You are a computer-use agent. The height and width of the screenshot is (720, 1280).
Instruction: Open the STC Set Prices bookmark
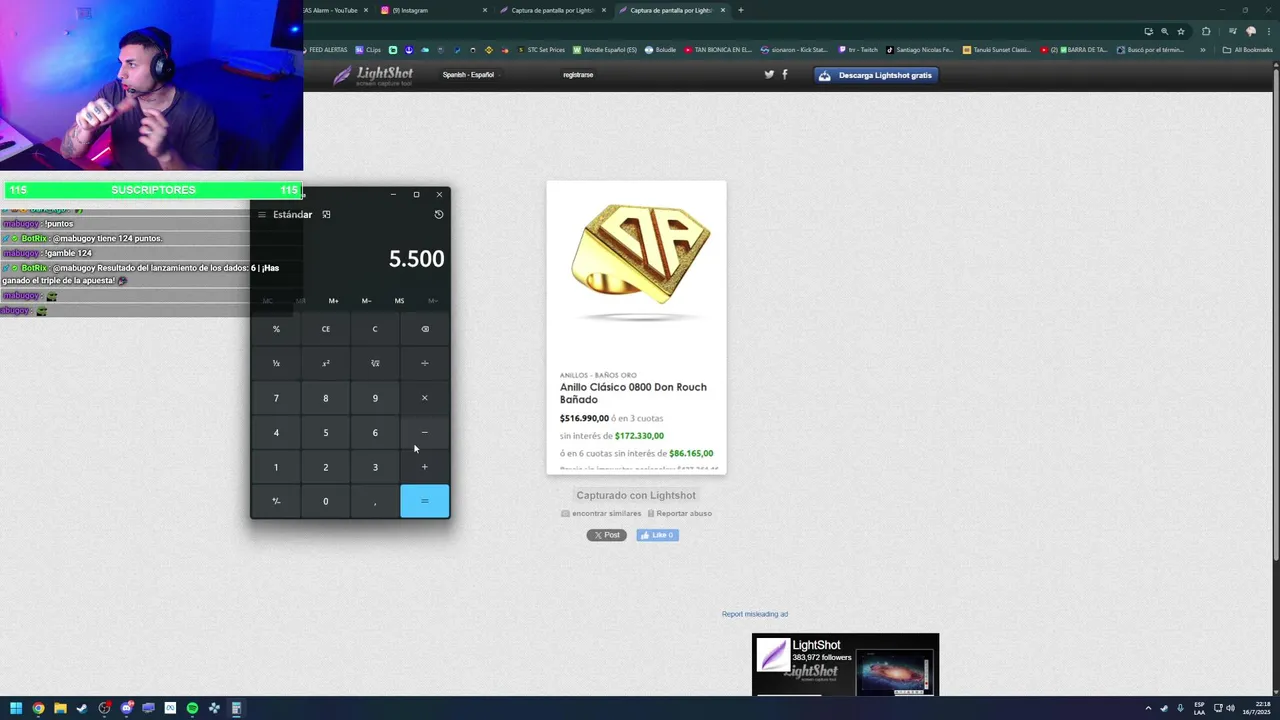coord(540,50)
